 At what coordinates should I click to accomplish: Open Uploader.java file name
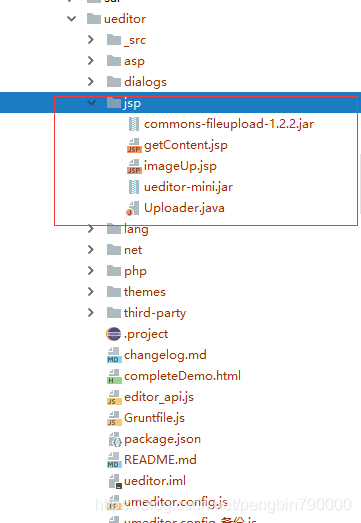184,208
